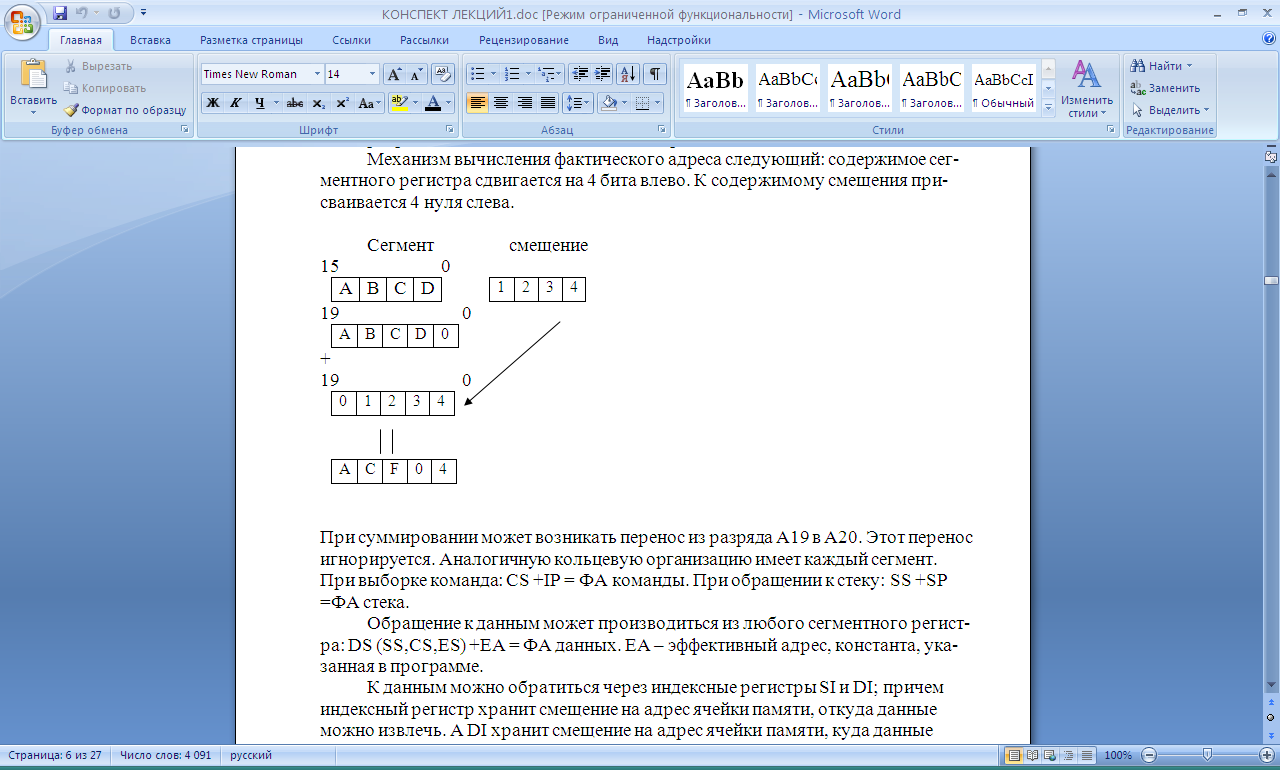Screen dimensions: 1280x770
Task: Open the font name Times New Roman dropdown
Action: pyautogui.click(x=318, y=74)
